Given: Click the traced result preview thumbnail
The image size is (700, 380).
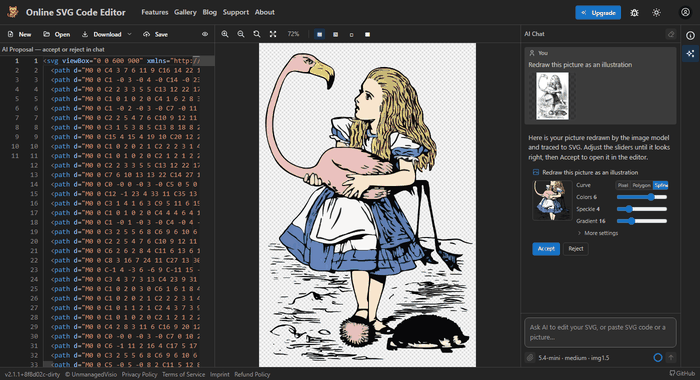Looking at the screenshot, I should [x=552, y=200].
